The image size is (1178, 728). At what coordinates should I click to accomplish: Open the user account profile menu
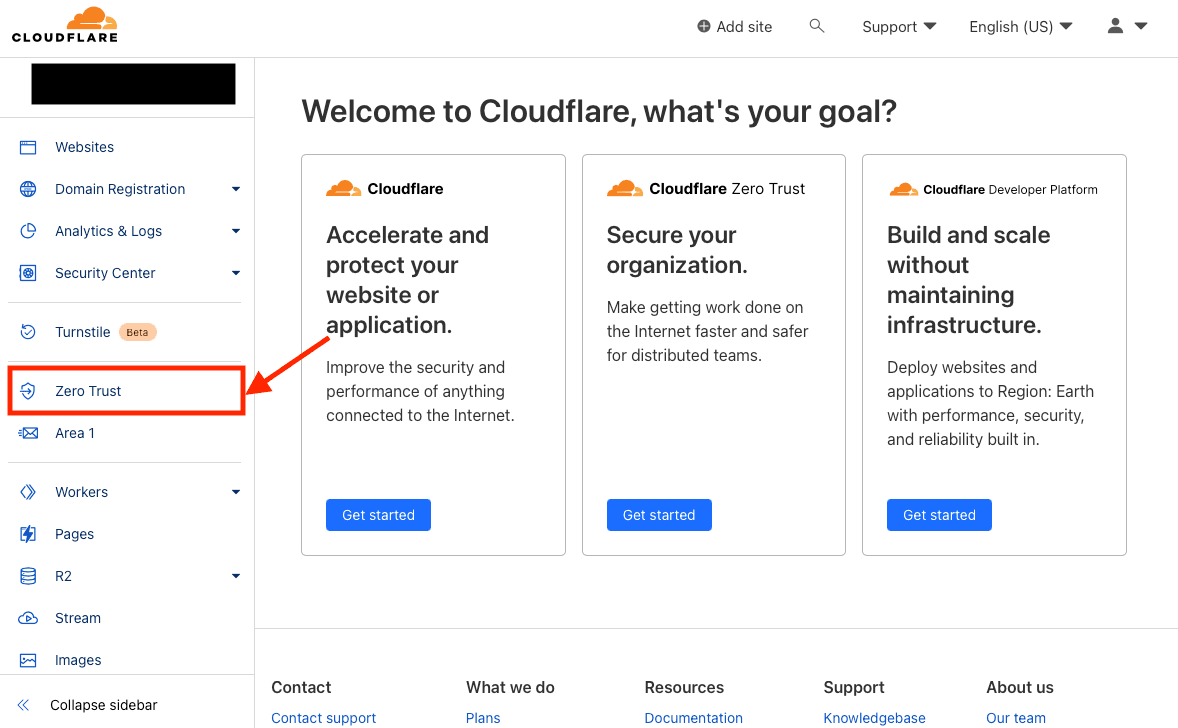click(1126, 27)
